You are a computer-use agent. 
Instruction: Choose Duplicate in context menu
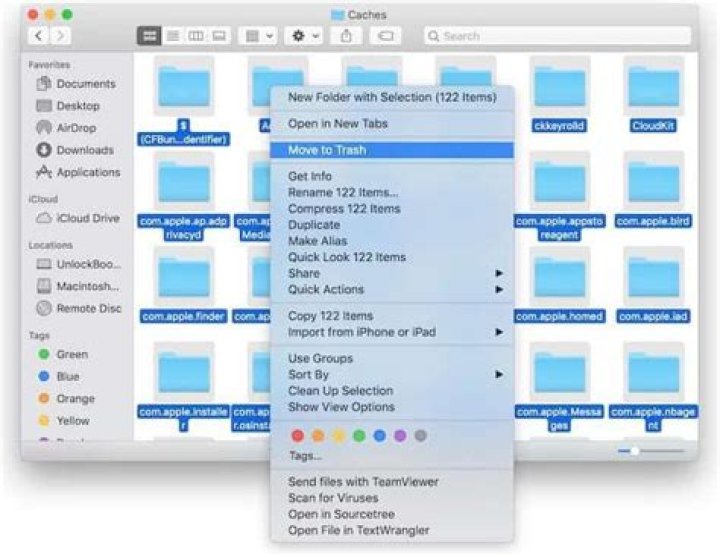pyautogui.click(x=392, y=225)
